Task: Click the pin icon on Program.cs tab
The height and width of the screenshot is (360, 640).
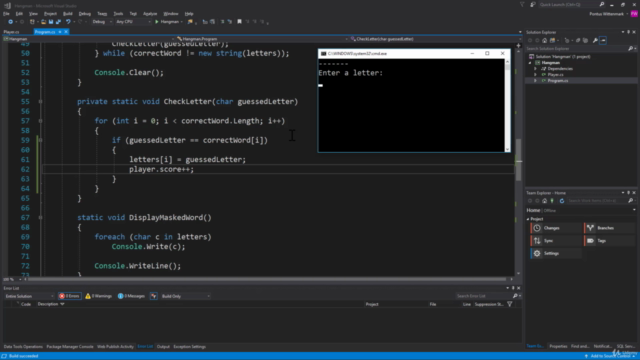Action: coord(60,32)
